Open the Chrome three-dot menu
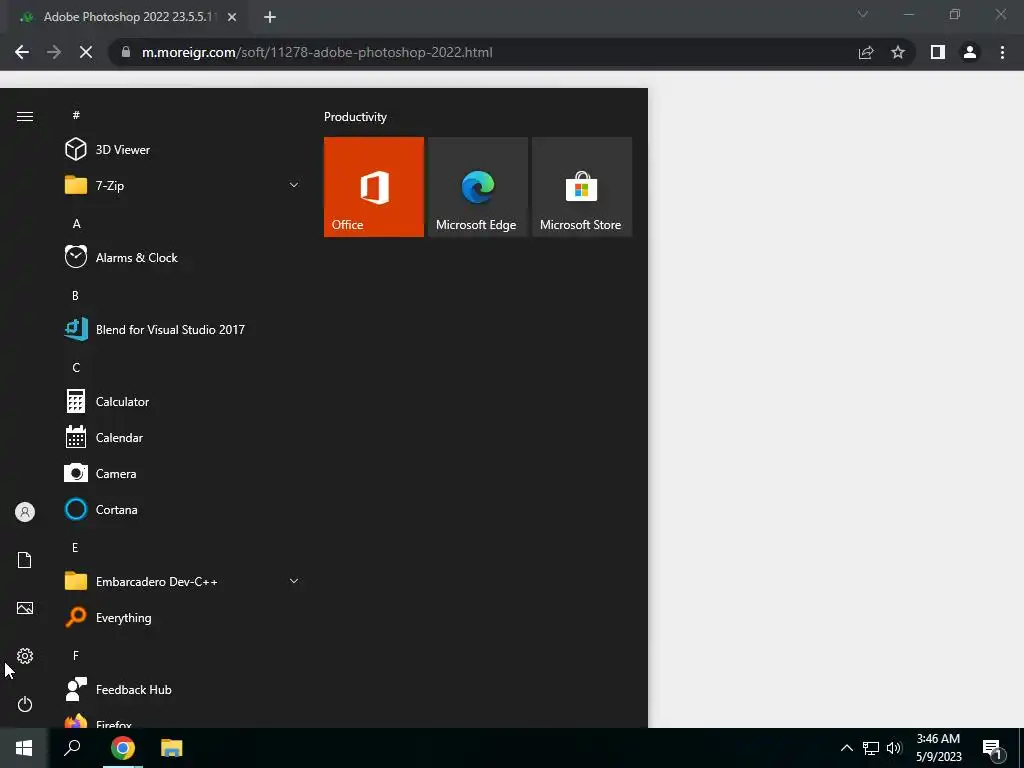 [x=1002, y=52]
